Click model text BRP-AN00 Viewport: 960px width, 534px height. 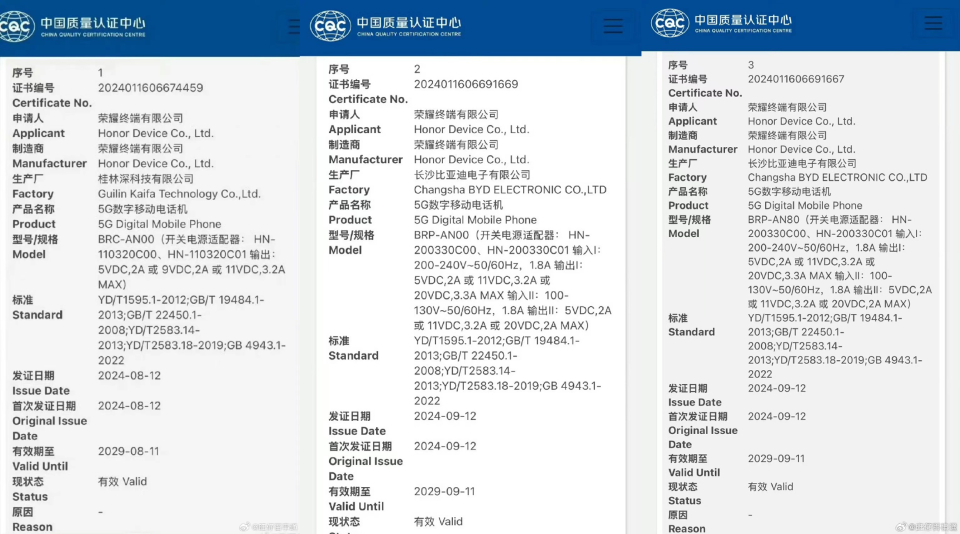coord(441,235)
